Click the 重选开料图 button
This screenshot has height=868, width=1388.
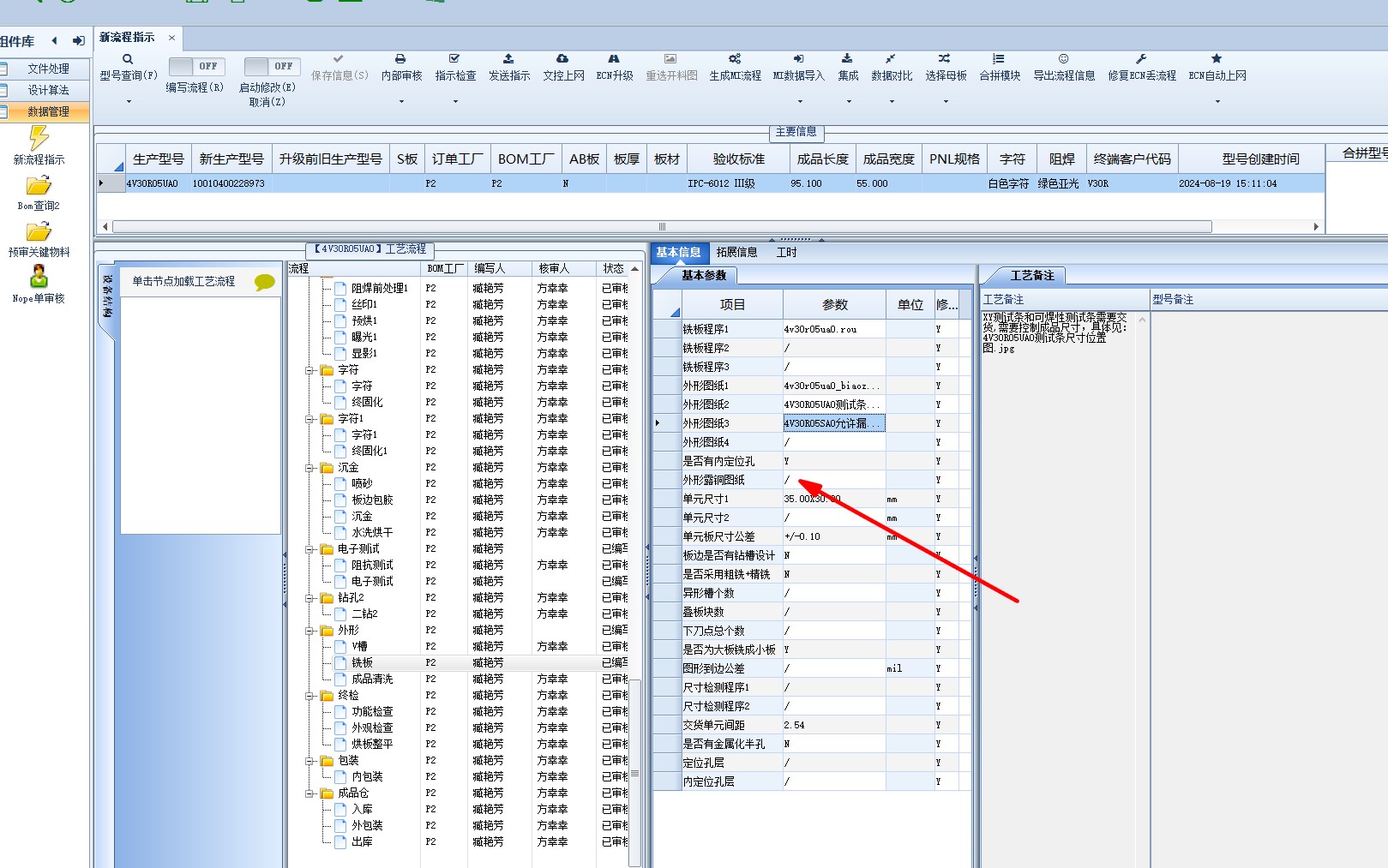click(671, 68)
